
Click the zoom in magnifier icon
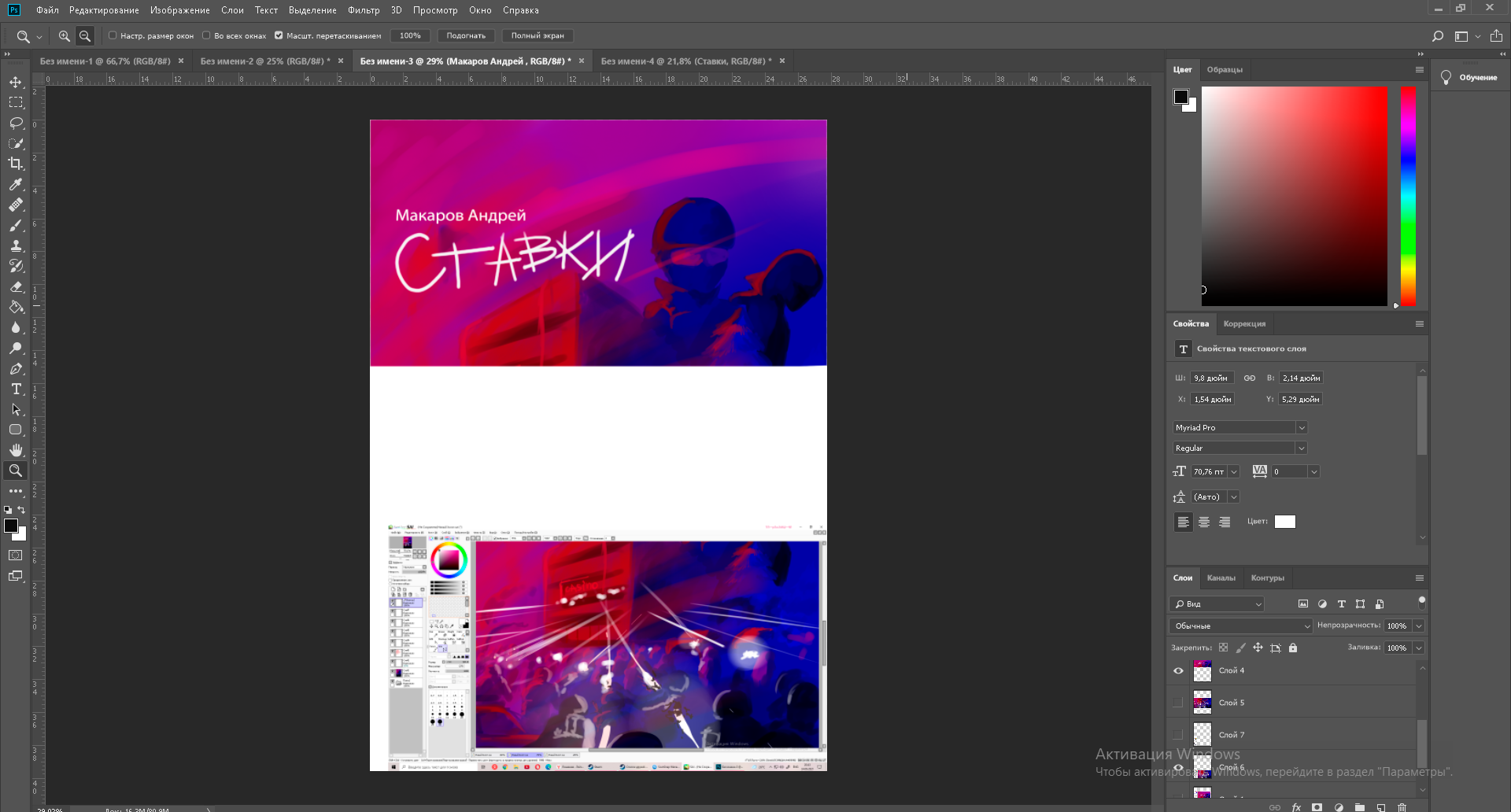(65, 36)
